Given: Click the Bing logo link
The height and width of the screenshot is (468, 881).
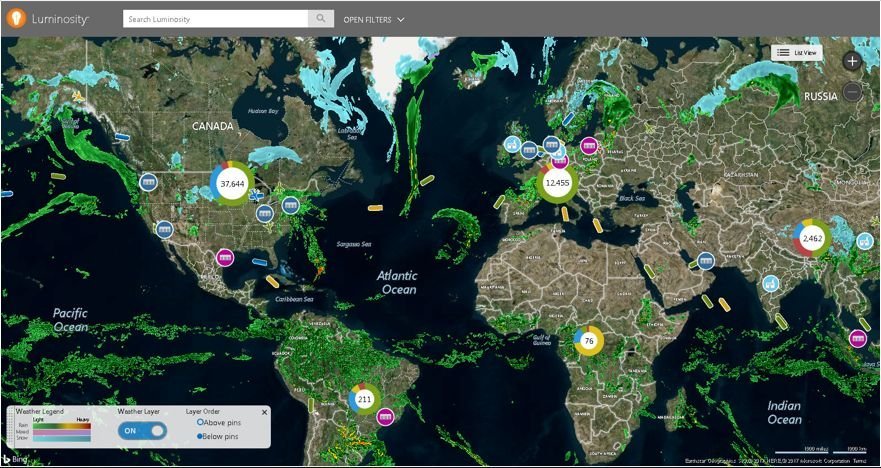Looking at the screenshot, I should point(16,458).
